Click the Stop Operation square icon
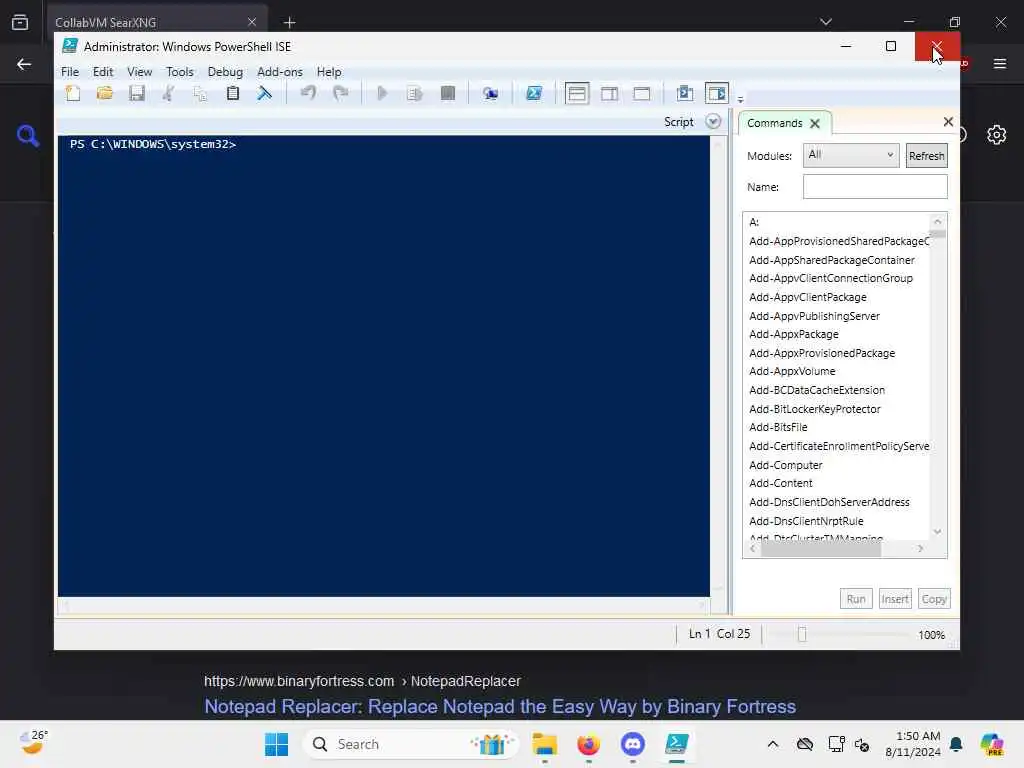1024x768 pixels. (447, 93)
